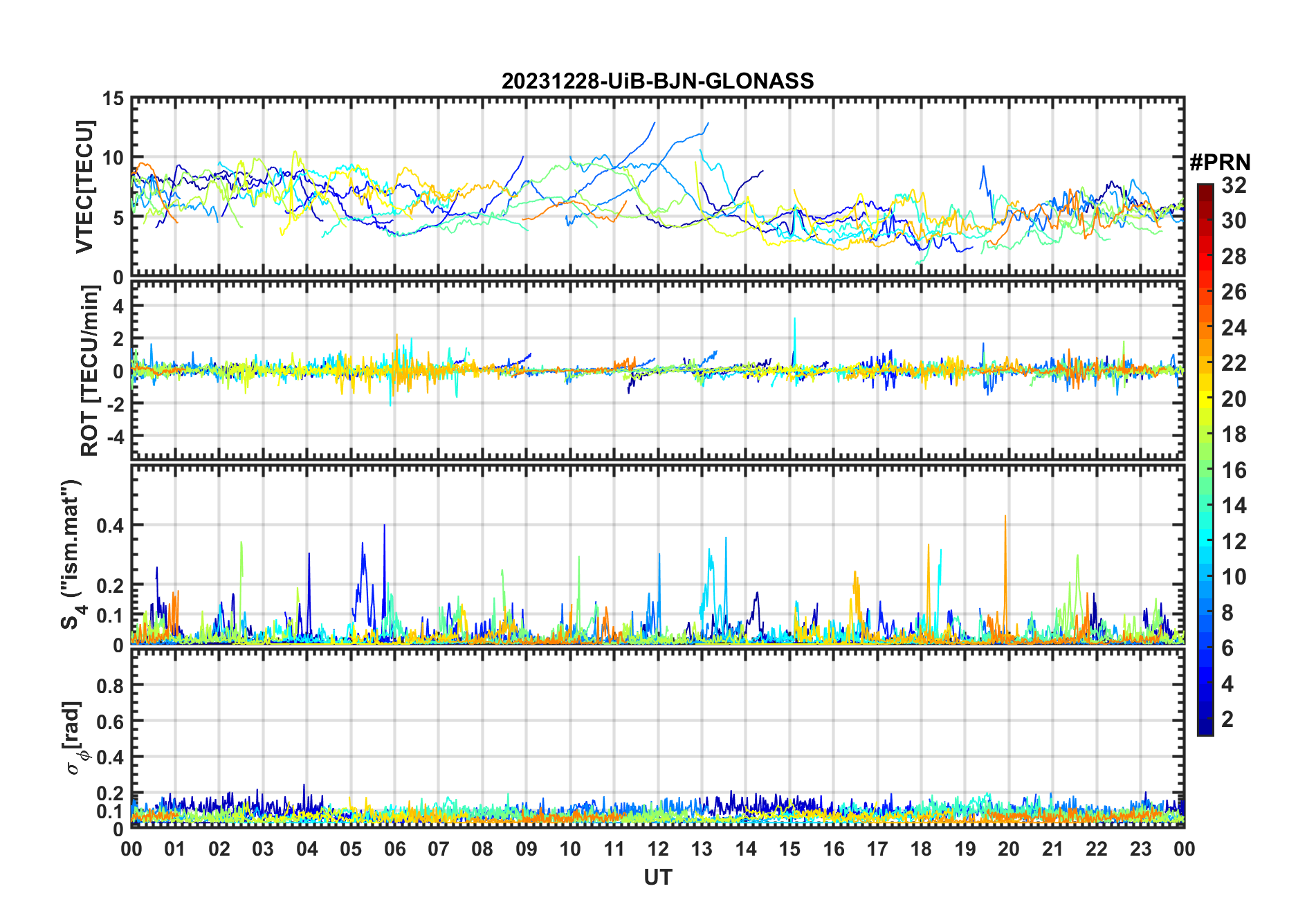This screenshot has width=1316, height=920.
Task: Click x-axis tick label 23
Action: pyautogui.click(x=1140, y=849)
